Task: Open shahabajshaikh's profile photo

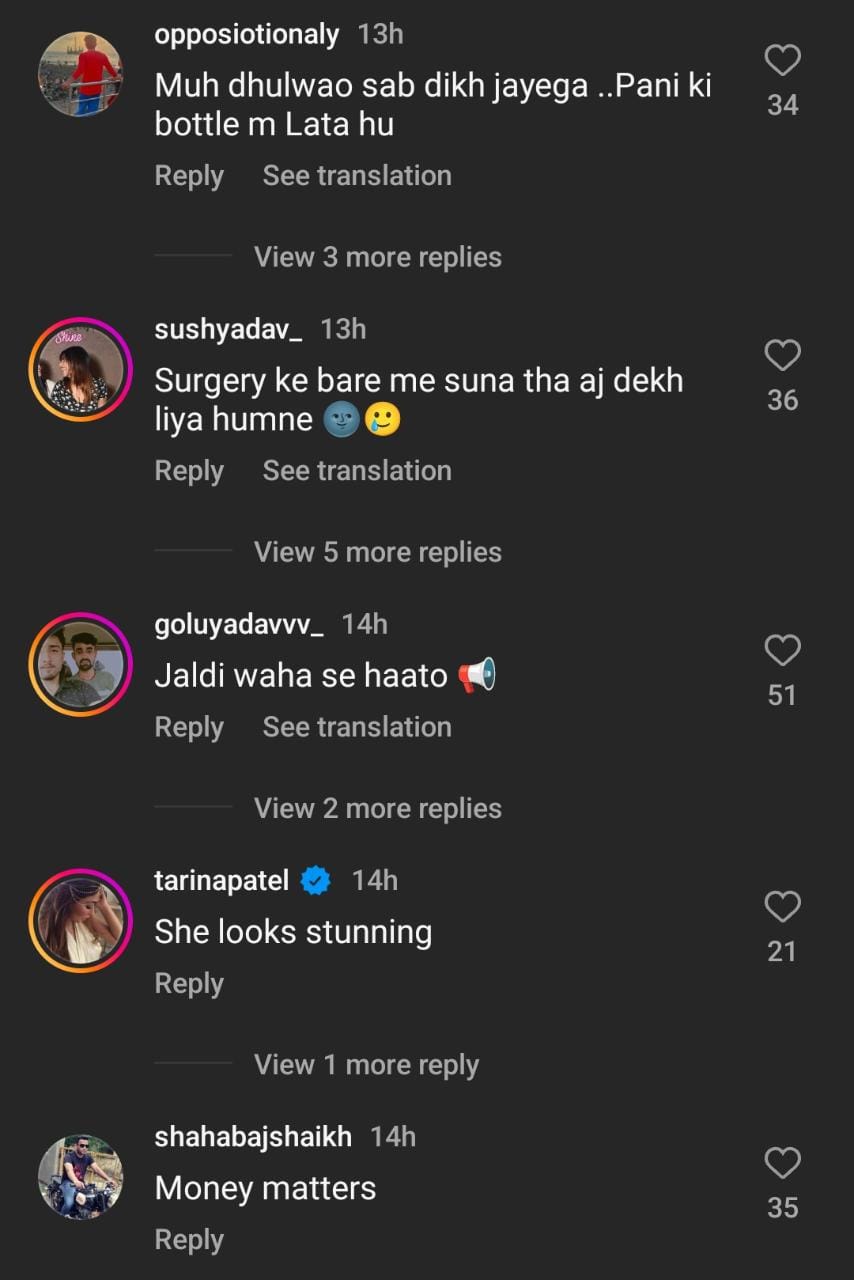Action: [80, 1176]
